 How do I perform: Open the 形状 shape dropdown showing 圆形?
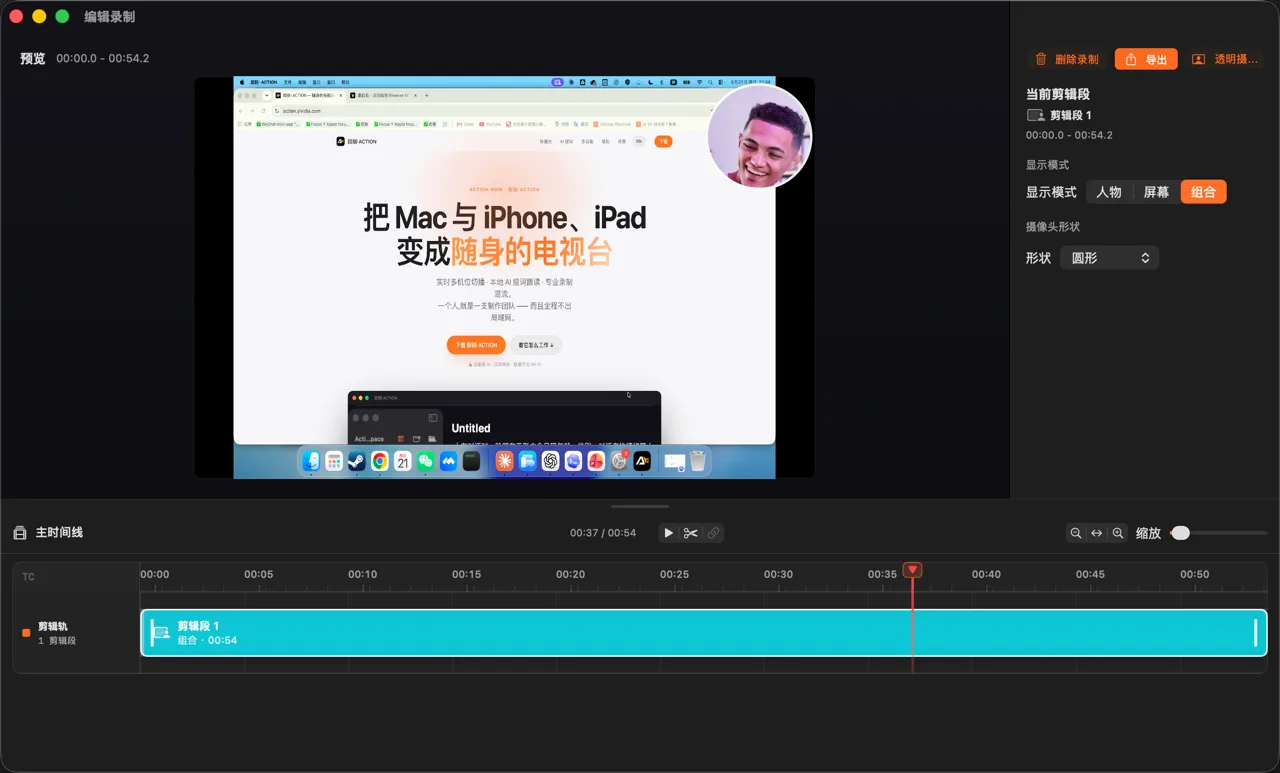tap(1109, 258)
